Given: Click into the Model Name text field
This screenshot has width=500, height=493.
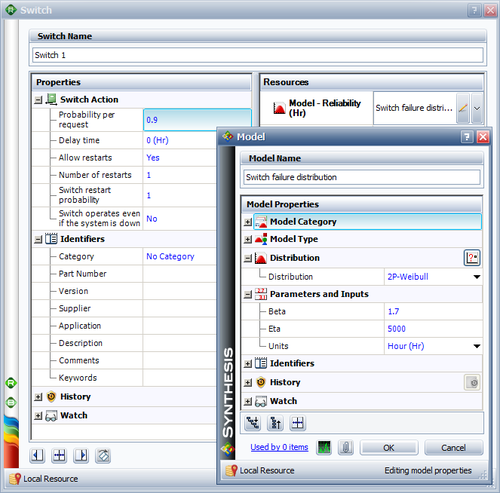Looking at the screenshot, I should pos(362,177).
